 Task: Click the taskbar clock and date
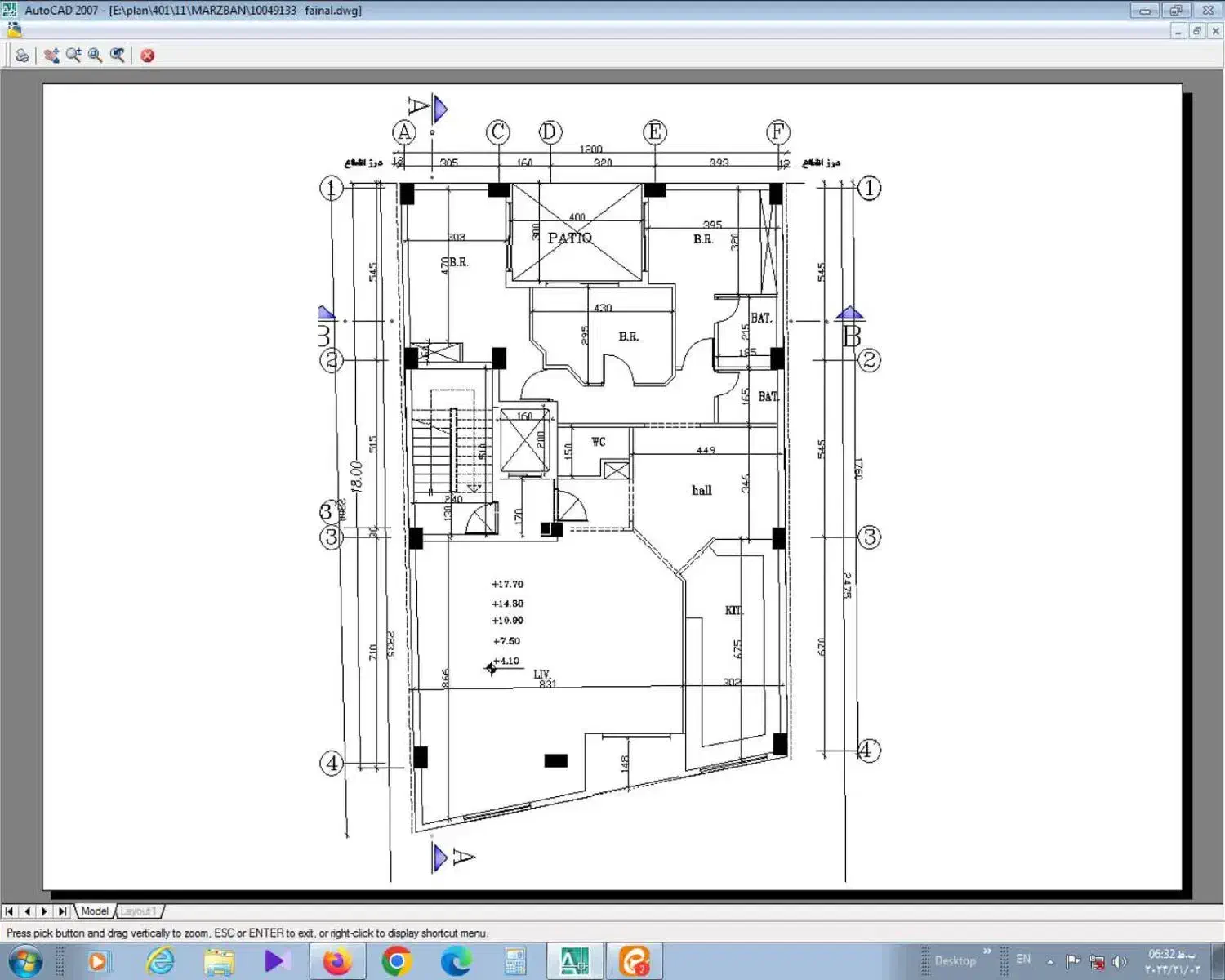pyautogui.click(x=1172, y=961)
